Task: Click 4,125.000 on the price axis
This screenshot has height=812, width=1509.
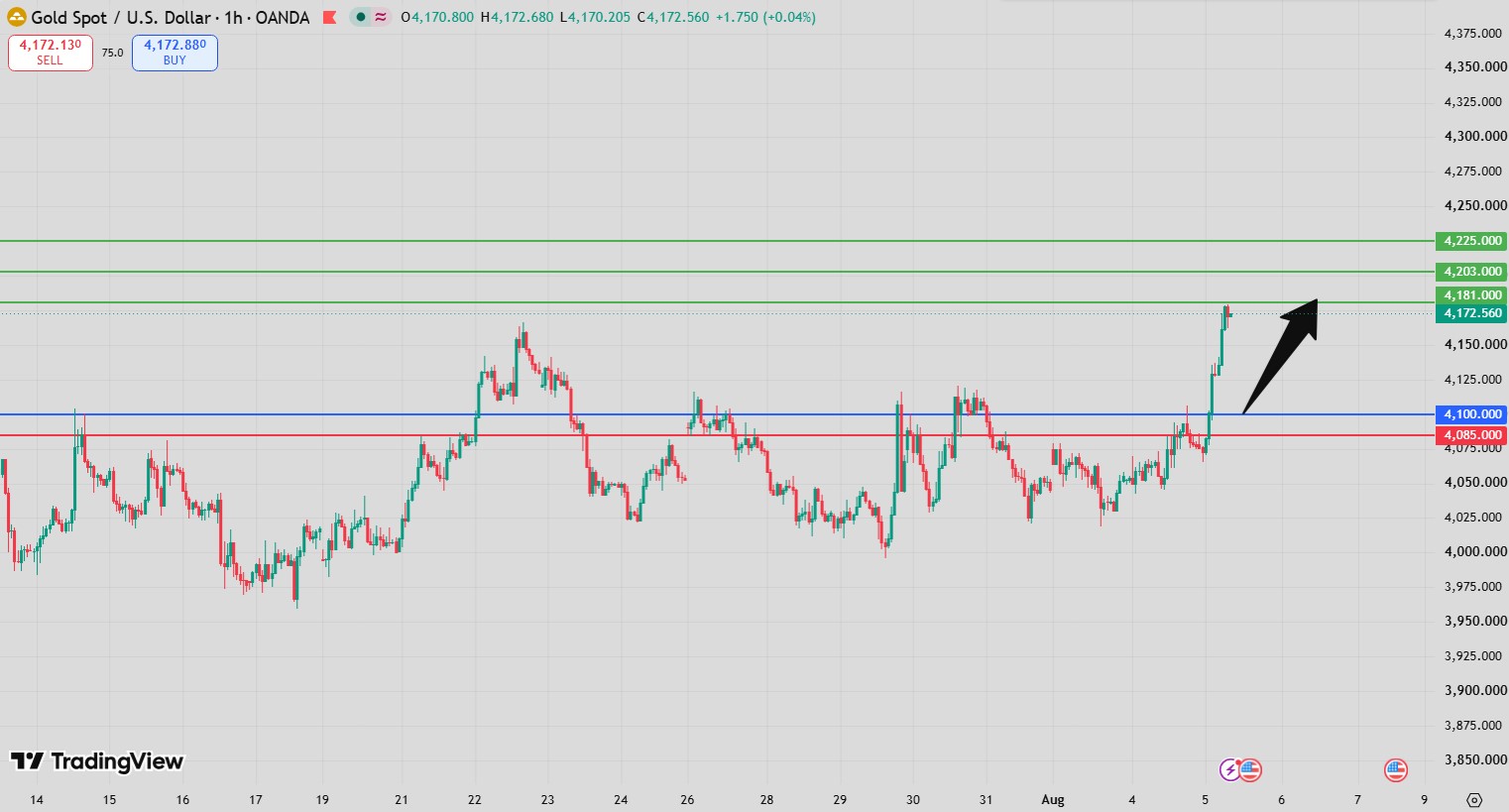Action: (x=1473, y=380)
